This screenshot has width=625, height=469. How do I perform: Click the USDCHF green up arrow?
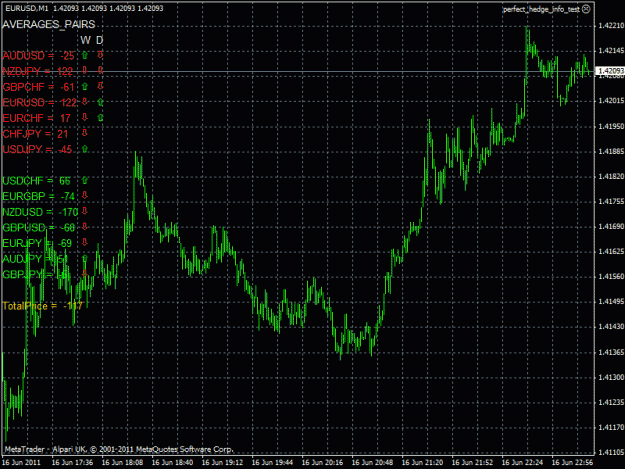85,180
